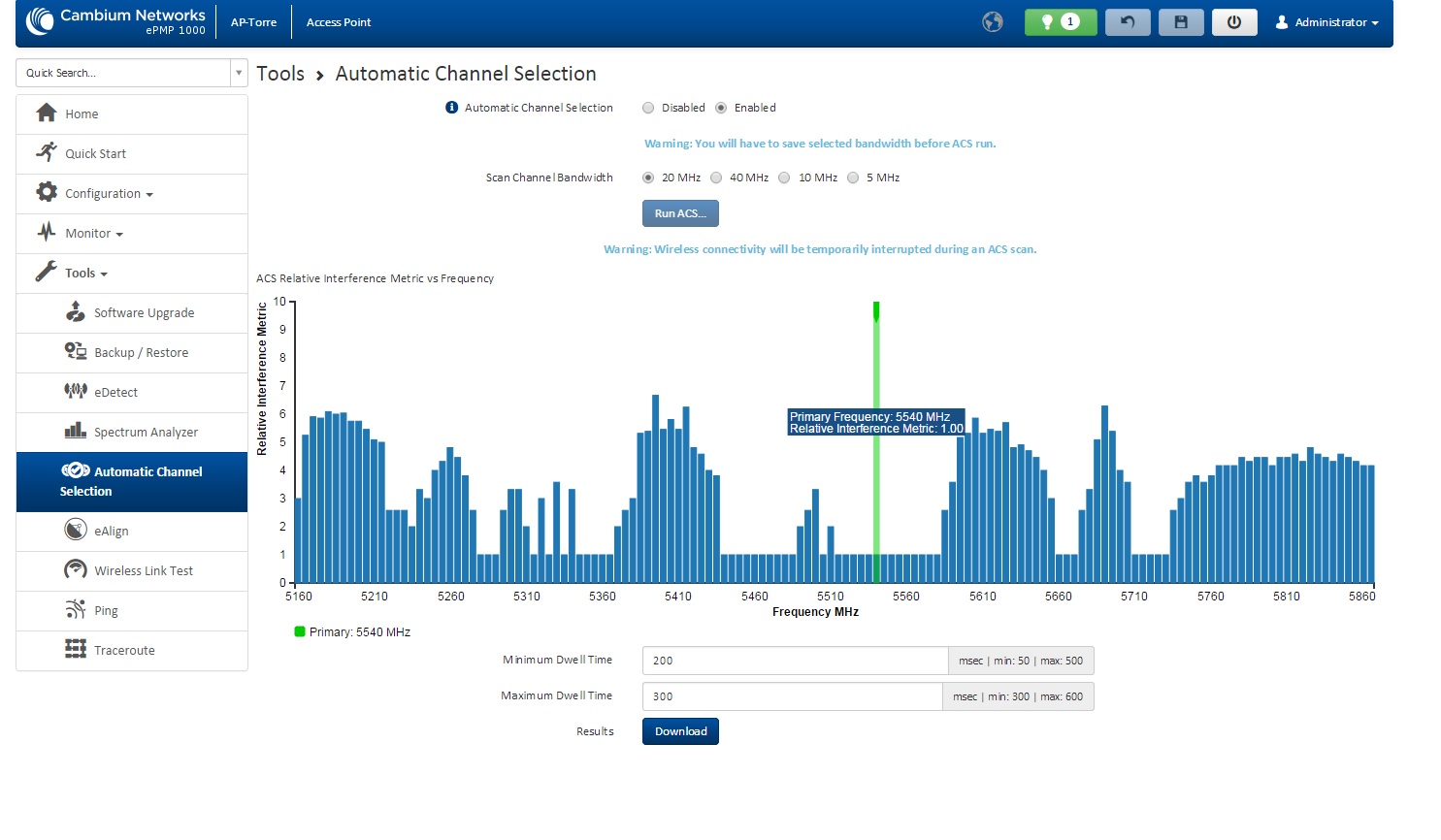Click the Wireless Link Test gauge icon
This screenshot has height=840, width=1441.
76,569
